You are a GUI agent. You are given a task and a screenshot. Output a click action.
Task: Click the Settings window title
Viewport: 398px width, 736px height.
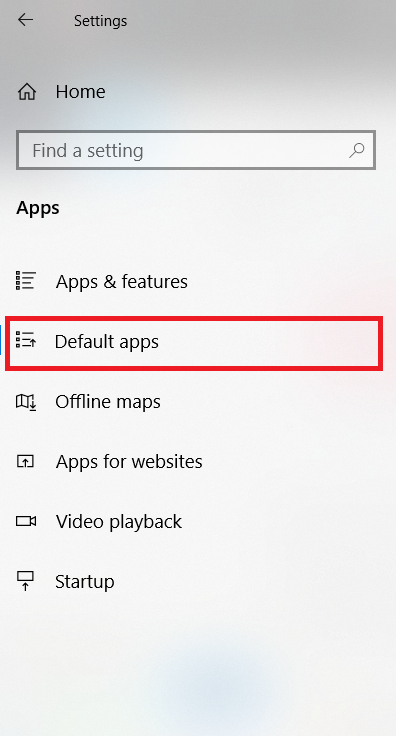coord(100,21)
